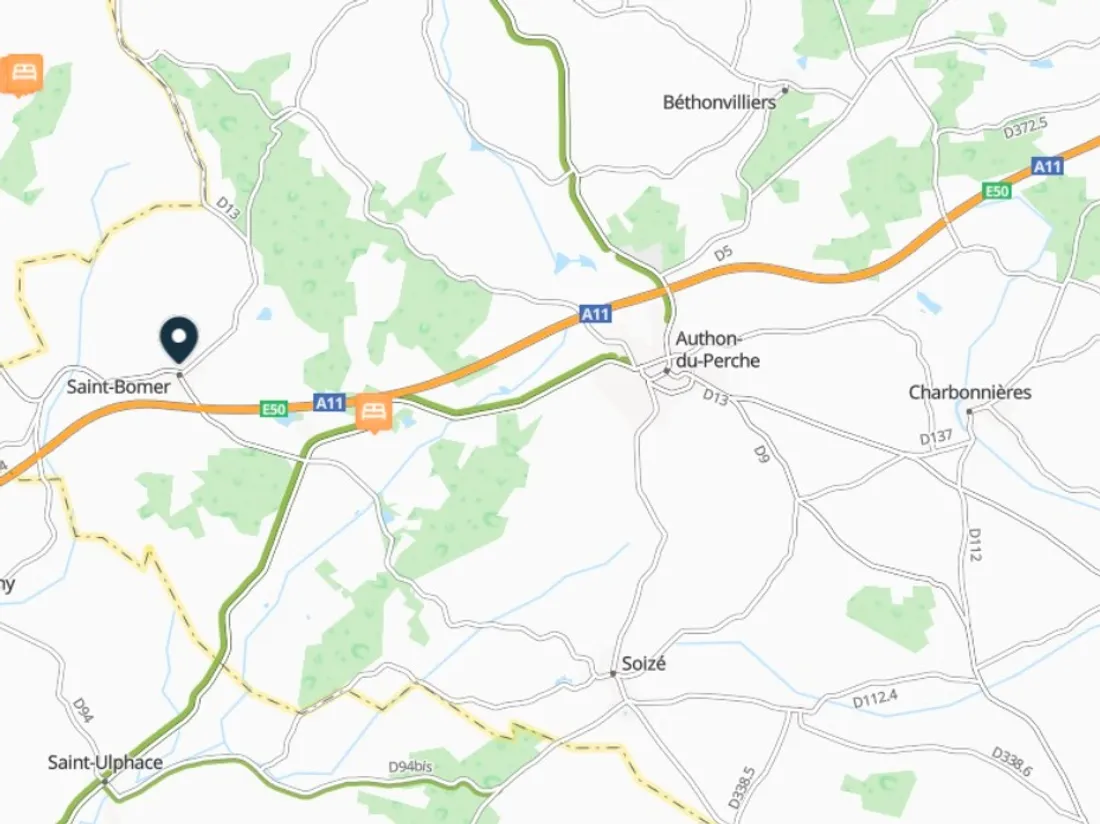The image size is (1100, 824).
Task: Select the Saint-Ulphace place label
Action: 105,762
